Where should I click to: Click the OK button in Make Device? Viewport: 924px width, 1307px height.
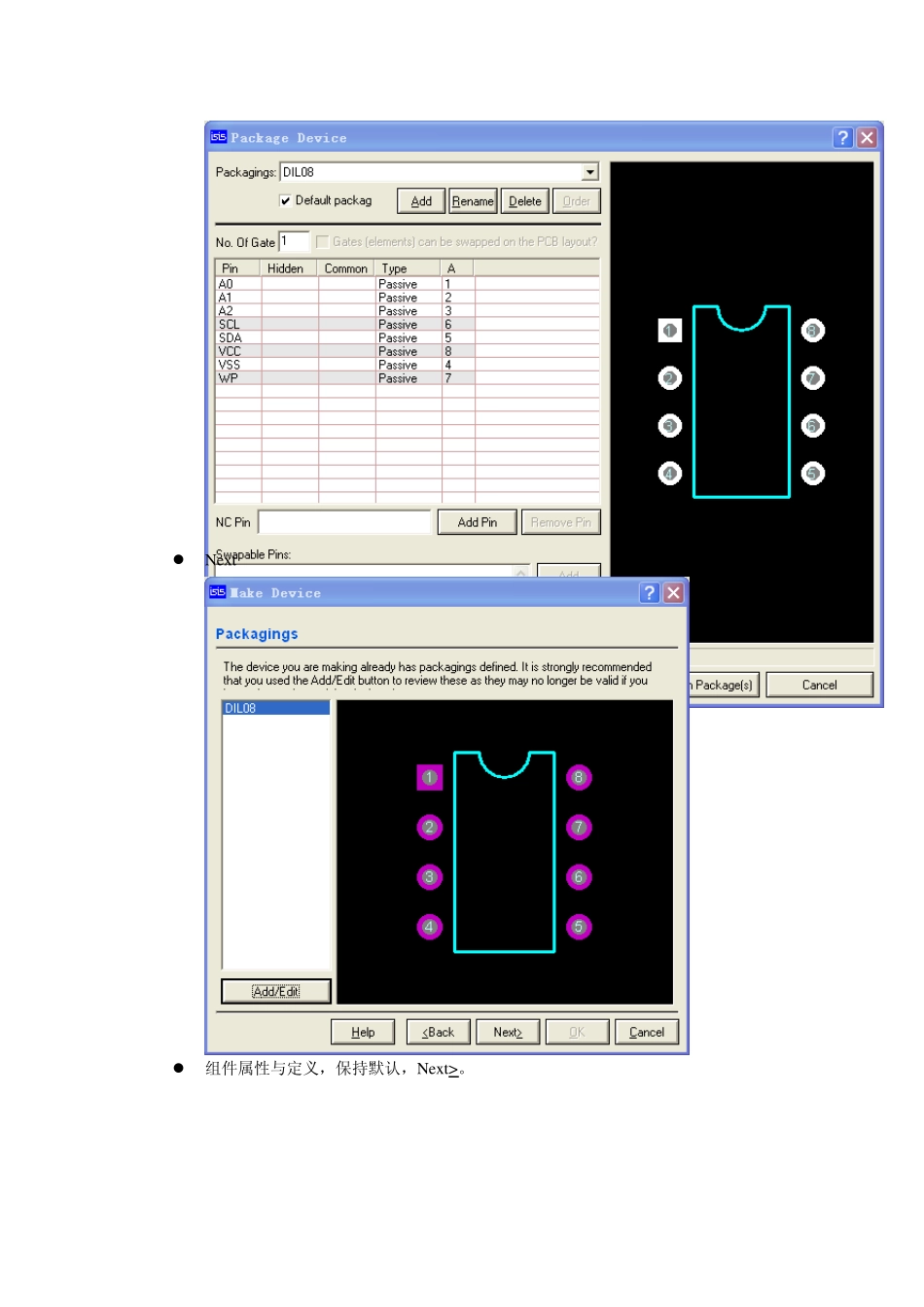(578, 1032)
